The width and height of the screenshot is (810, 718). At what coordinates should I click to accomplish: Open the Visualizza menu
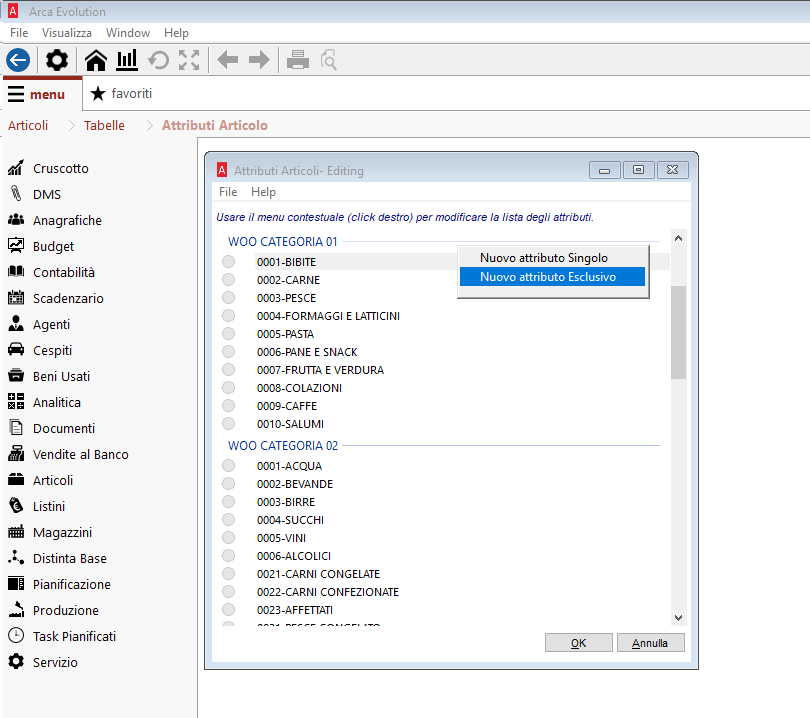click(67, 33)
